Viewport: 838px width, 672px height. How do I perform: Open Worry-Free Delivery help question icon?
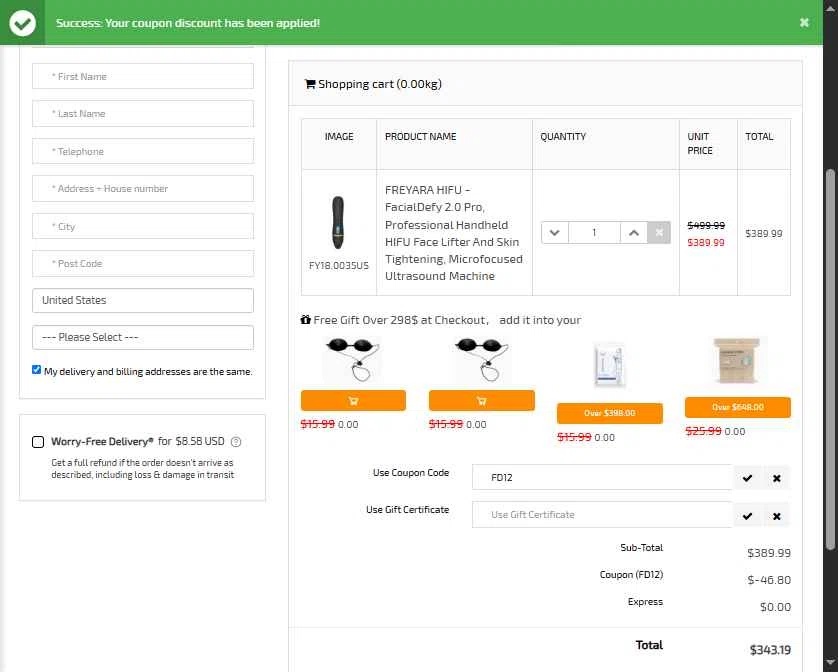coord(236,442)
